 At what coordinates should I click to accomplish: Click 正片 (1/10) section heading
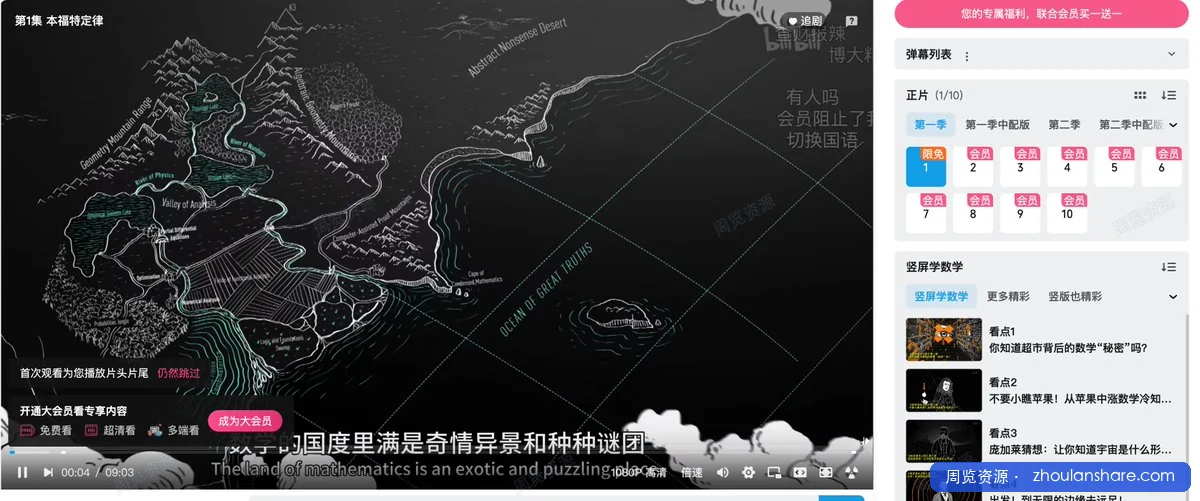click(x=934, y=95)
